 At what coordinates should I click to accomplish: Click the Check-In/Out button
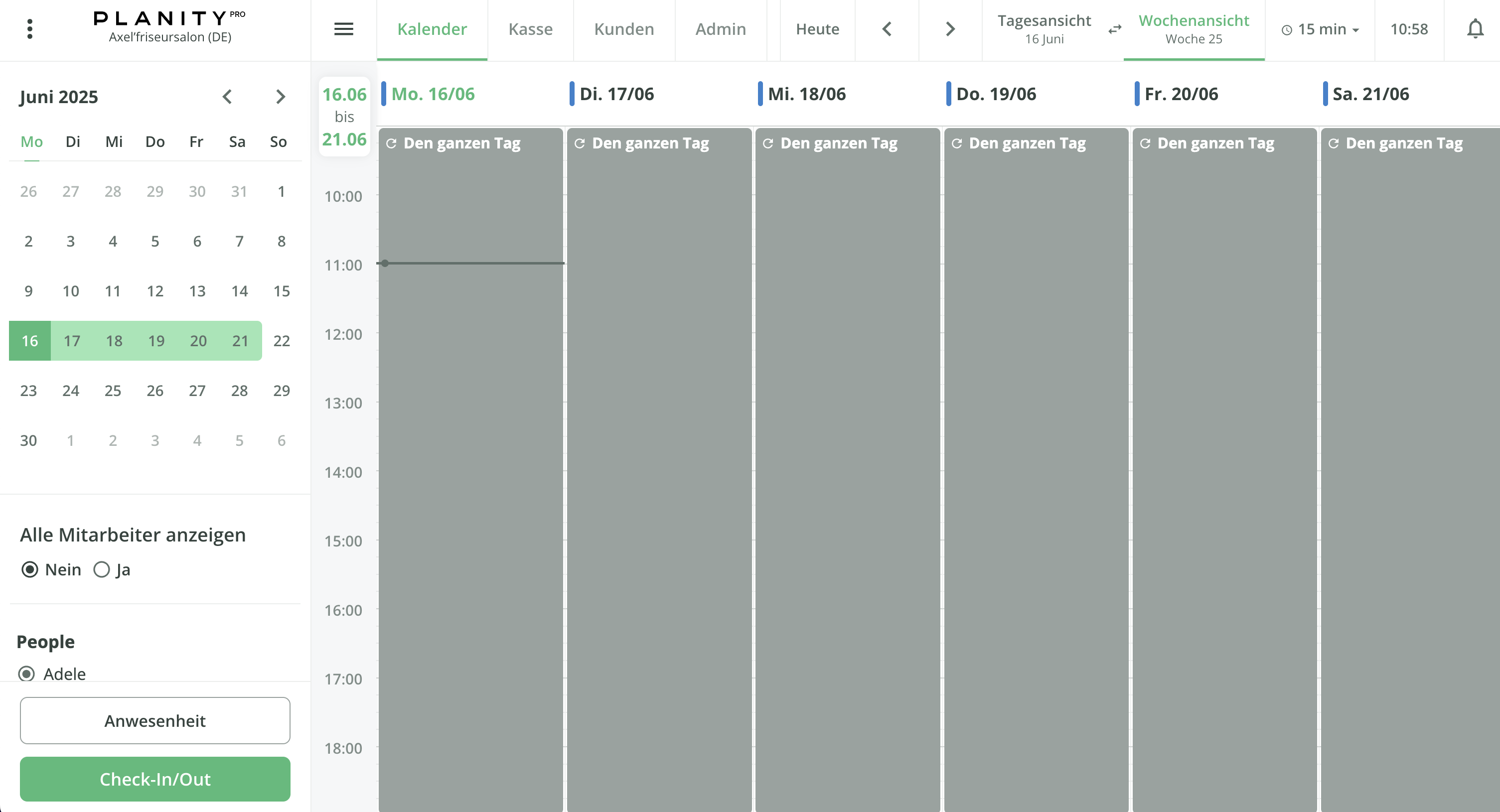[155, 779]
